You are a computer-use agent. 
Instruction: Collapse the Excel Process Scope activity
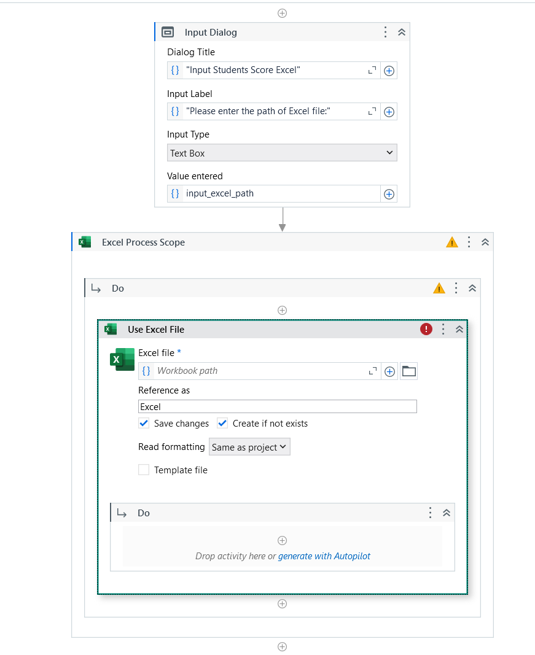[x=485, y=242]
